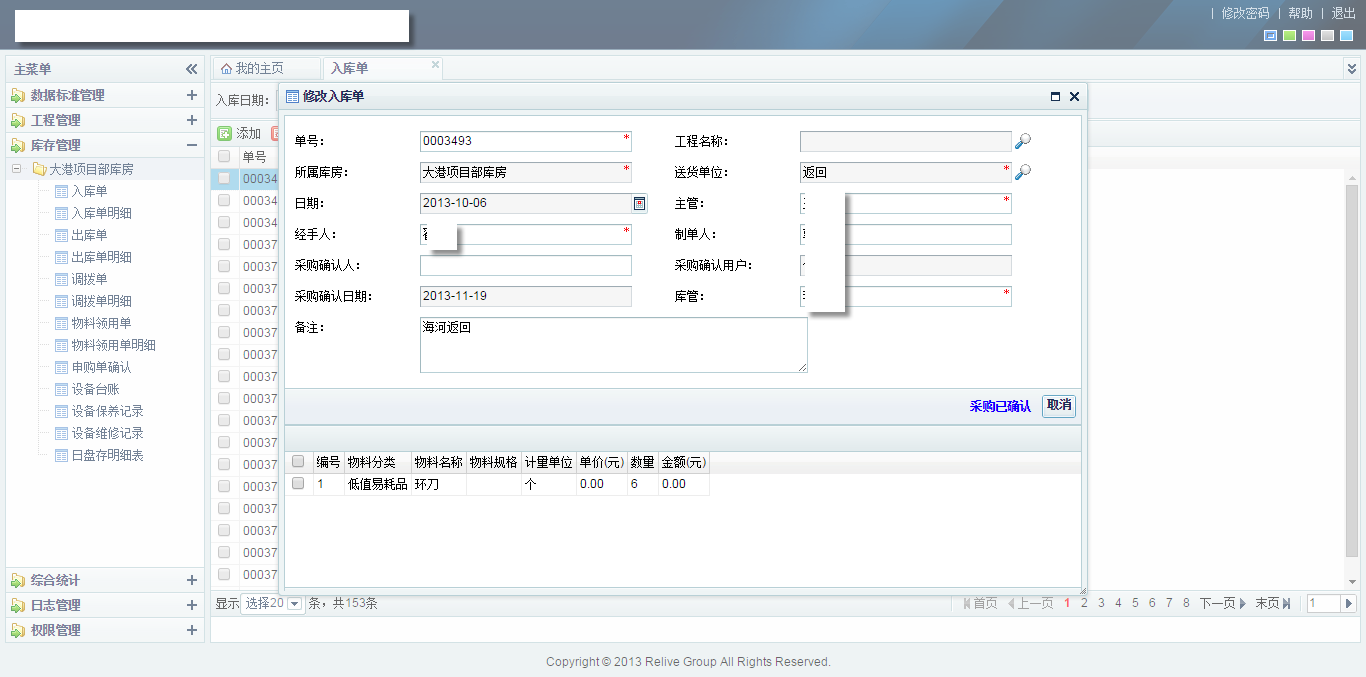This screenshot has height=677, width=1366.
Task: Tick the checkbox for the 环刀 row
Action: 298,483
